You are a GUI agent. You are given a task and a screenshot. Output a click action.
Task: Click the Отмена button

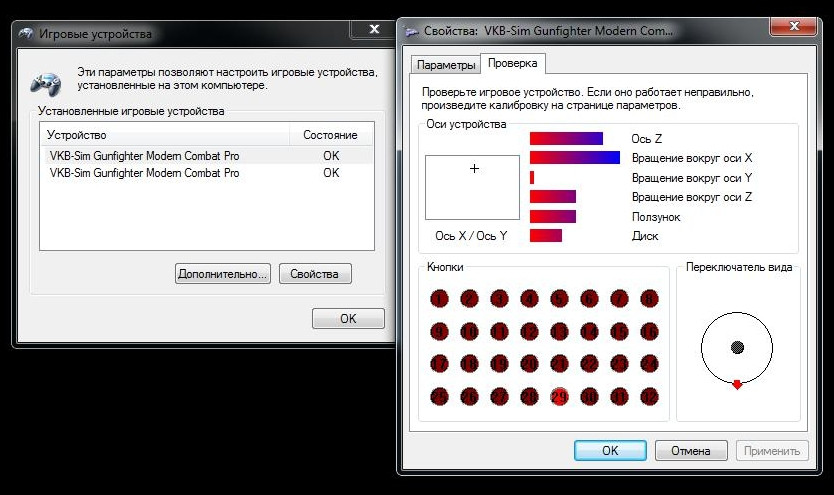click(691, 450)
